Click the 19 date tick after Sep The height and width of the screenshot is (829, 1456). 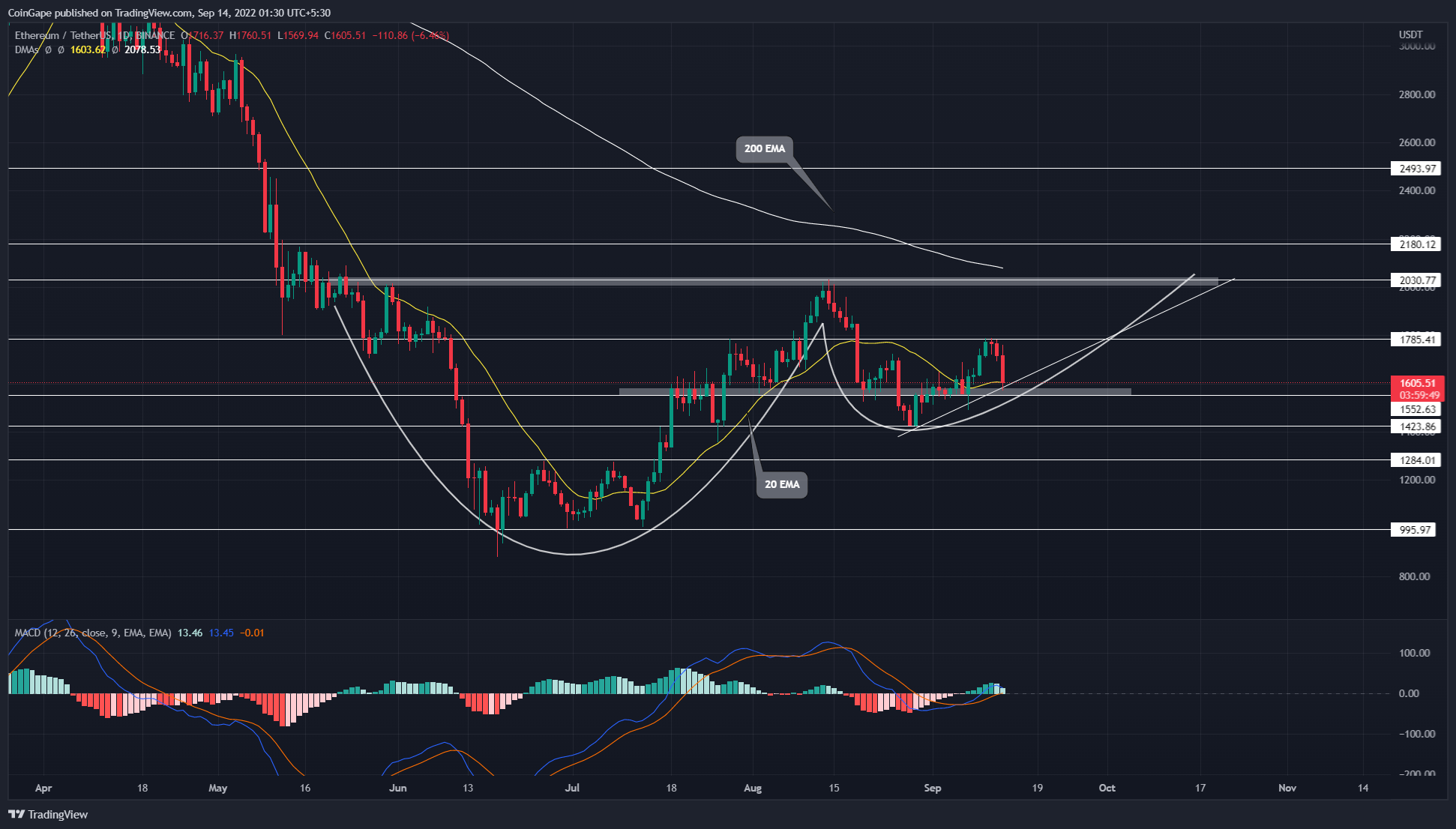[1037, 788]
